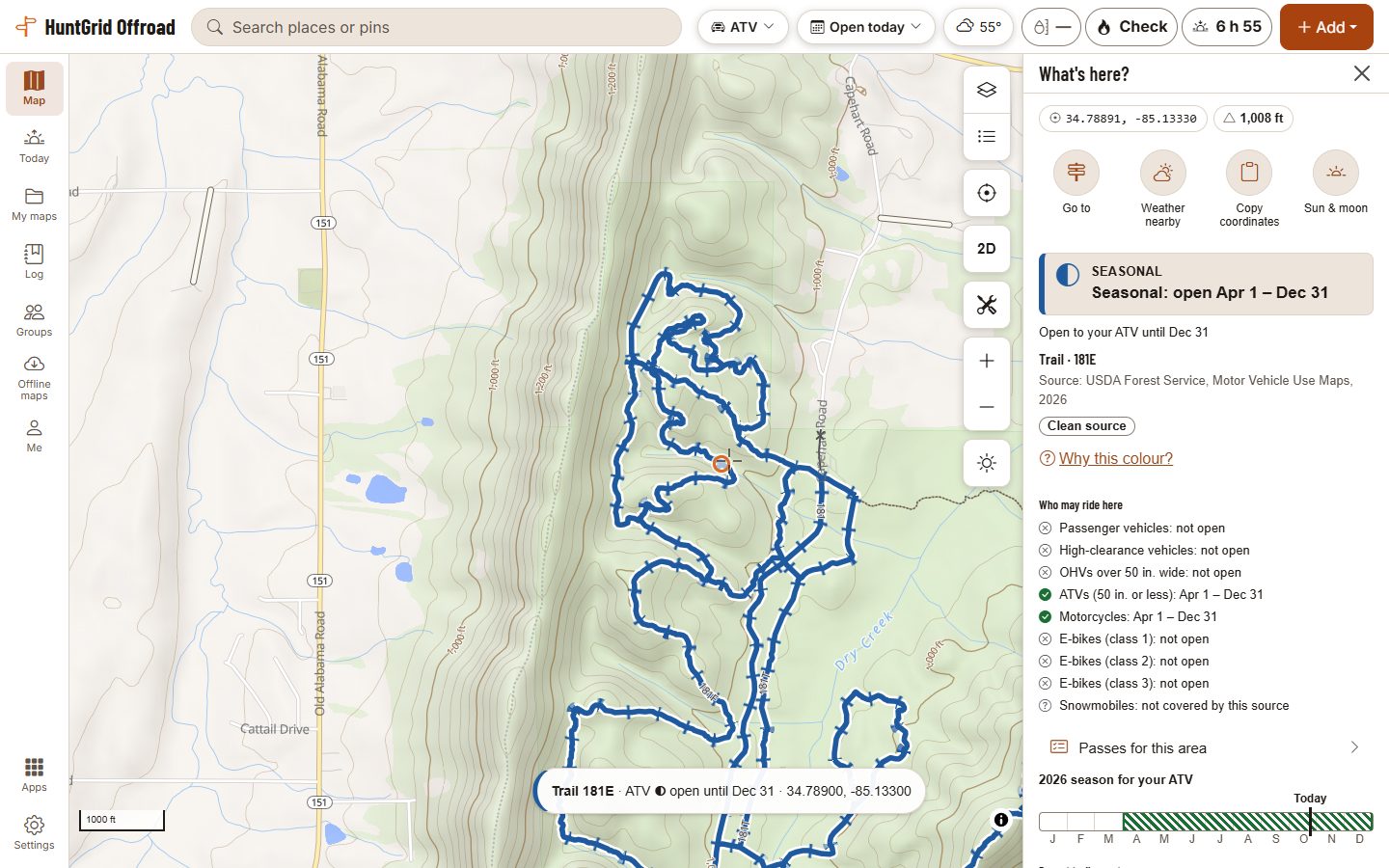Open the Me profile item

click(35, 435)
